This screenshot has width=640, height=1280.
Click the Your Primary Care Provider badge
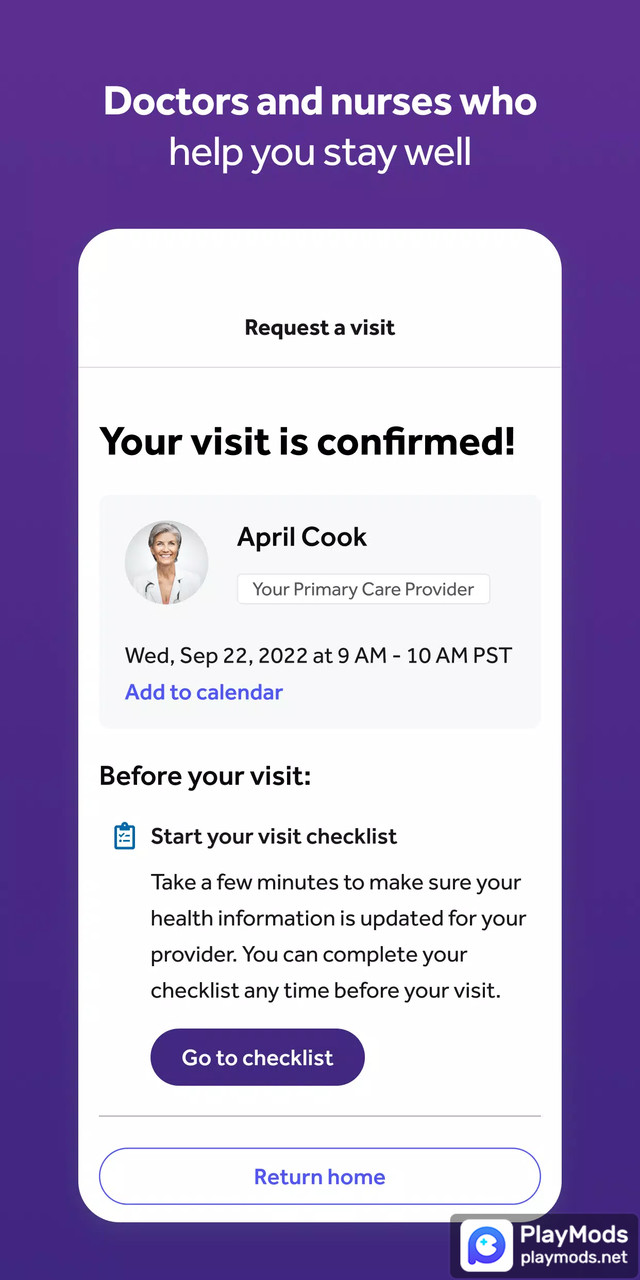coord(363,589)
